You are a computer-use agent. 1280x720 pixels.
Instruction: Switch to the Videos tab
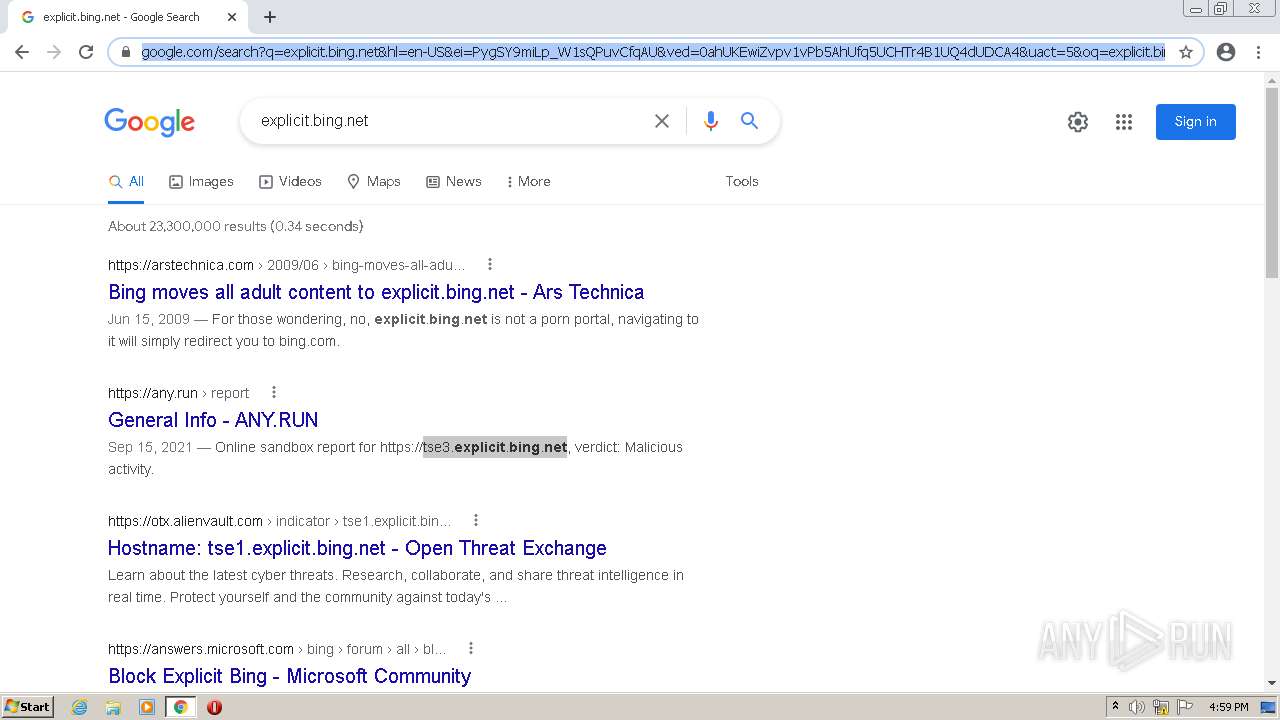(290, 182)
